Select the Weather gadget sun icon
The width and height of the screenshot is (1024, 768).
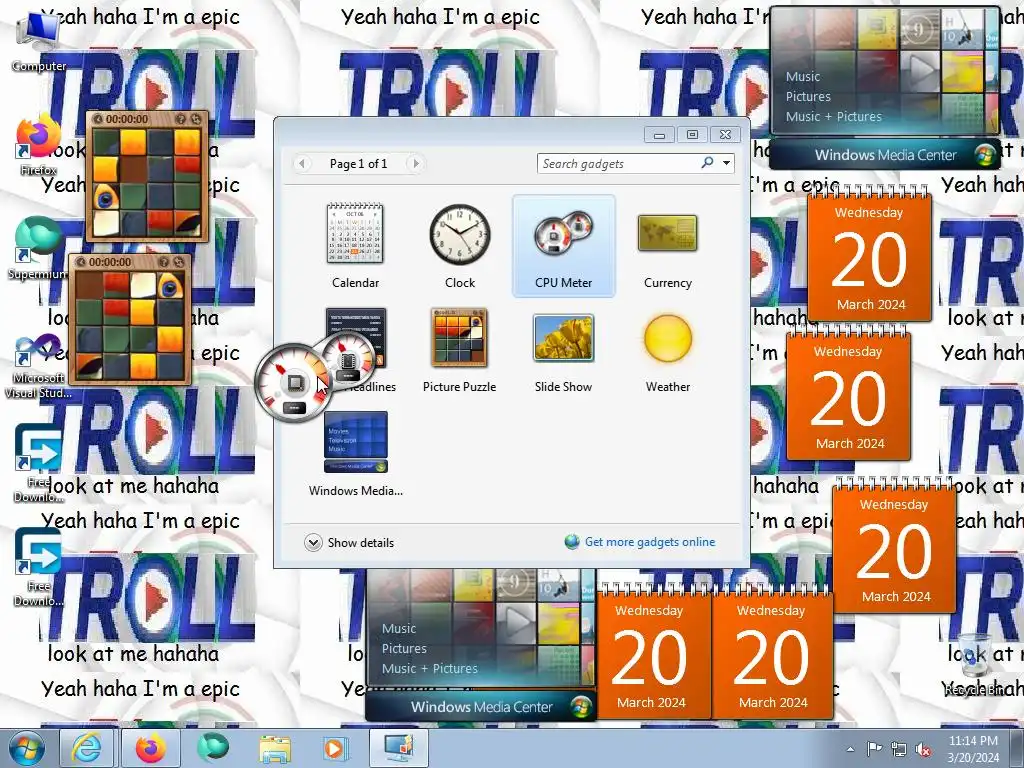pos(667,338)
